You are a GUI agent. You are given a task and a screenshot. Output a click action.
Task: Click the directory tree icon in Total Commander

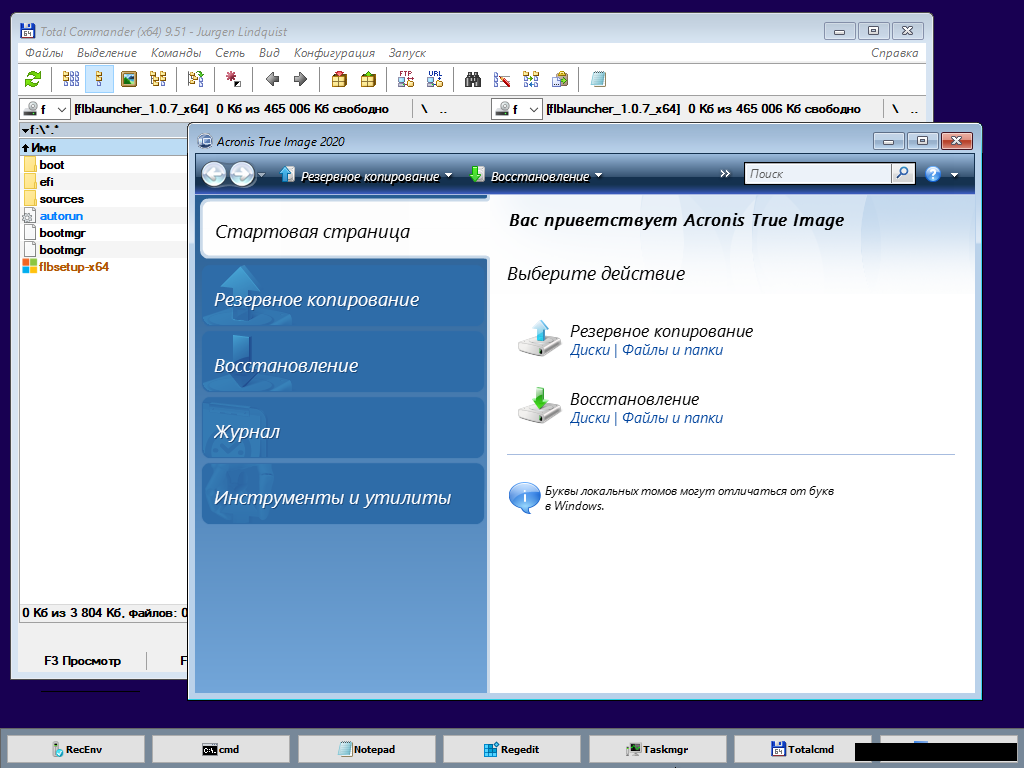[x=157, y=80]
